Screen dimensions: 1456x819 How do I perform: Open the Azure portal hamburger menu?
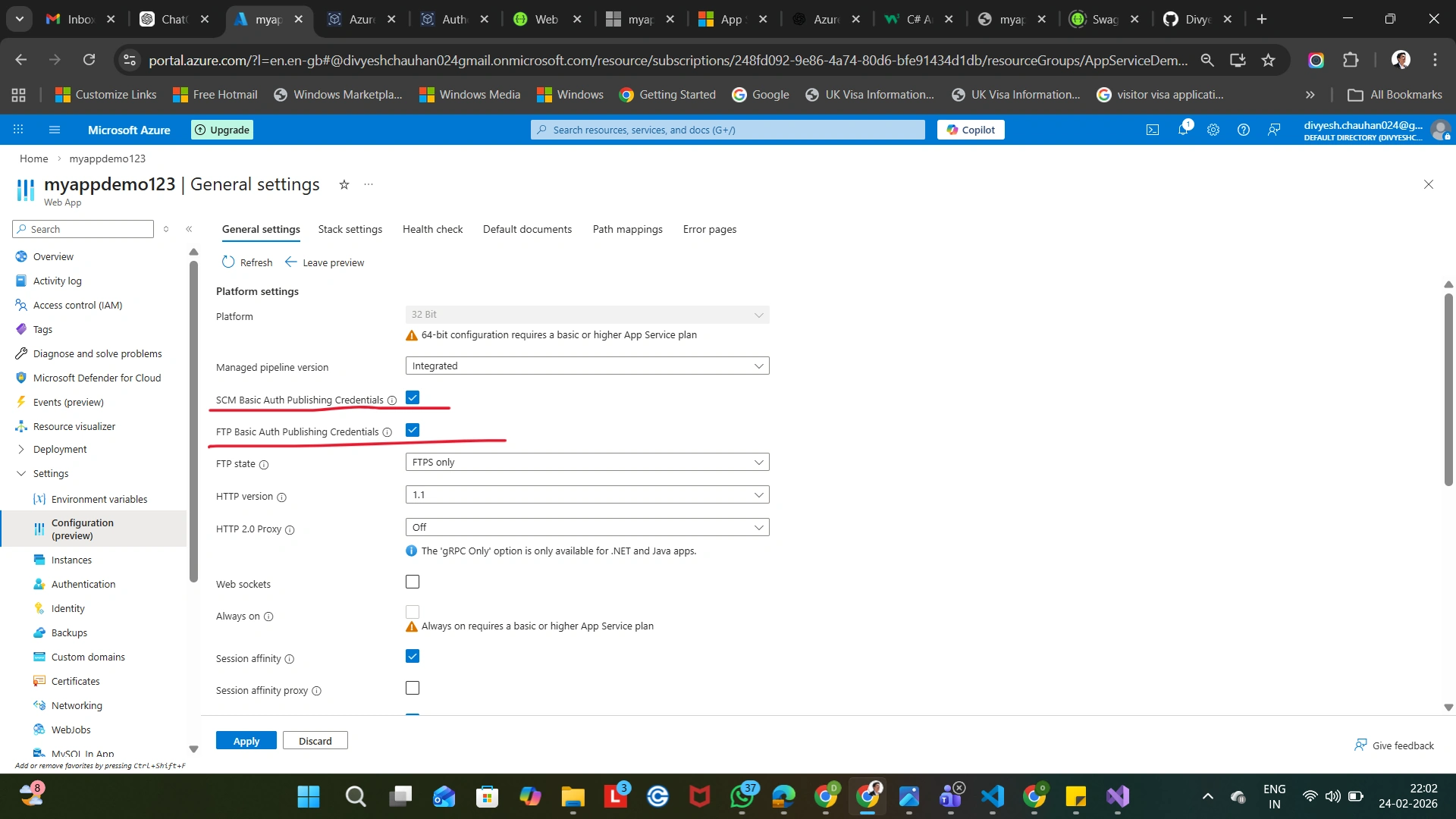coord(55,130)
